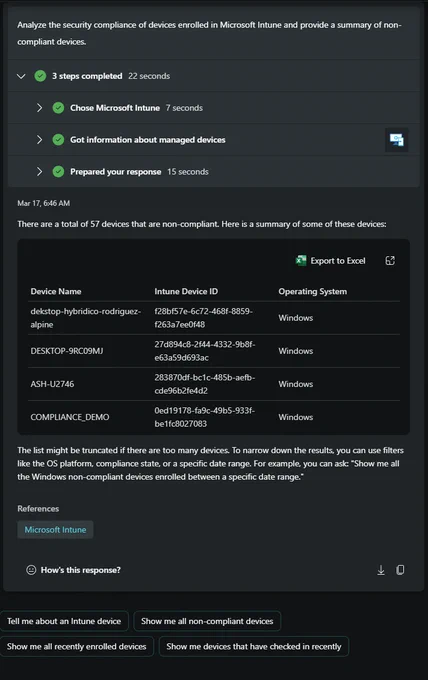The image size is (428, 680).
Task: Click the 22 seconds duration text
Action: [149, 76]
